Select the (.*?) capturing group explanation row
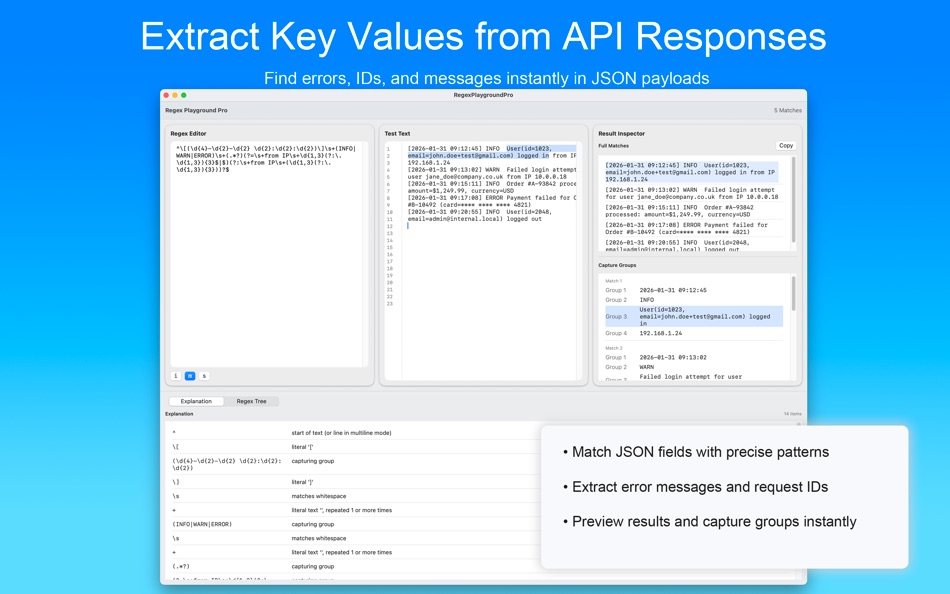This screenshot has width=950, height=594. pyautogui.click(x=354, y=567)
